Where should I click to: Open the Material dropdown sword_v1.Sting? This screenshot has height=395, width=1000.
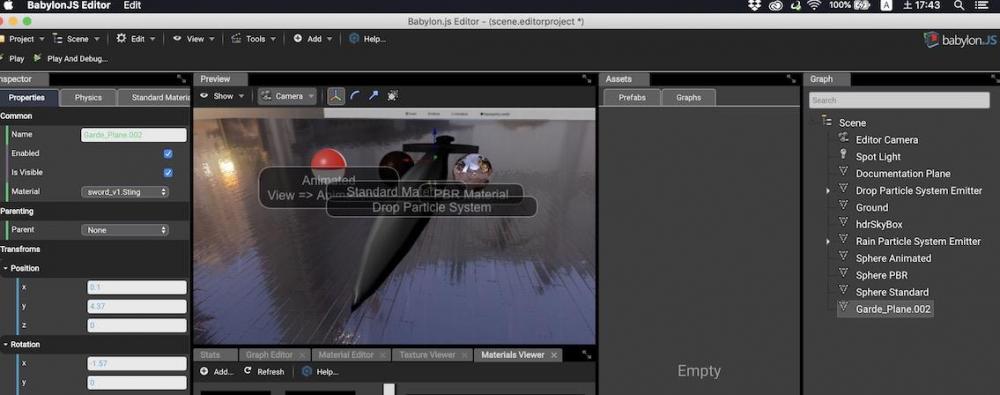[125, 191]
